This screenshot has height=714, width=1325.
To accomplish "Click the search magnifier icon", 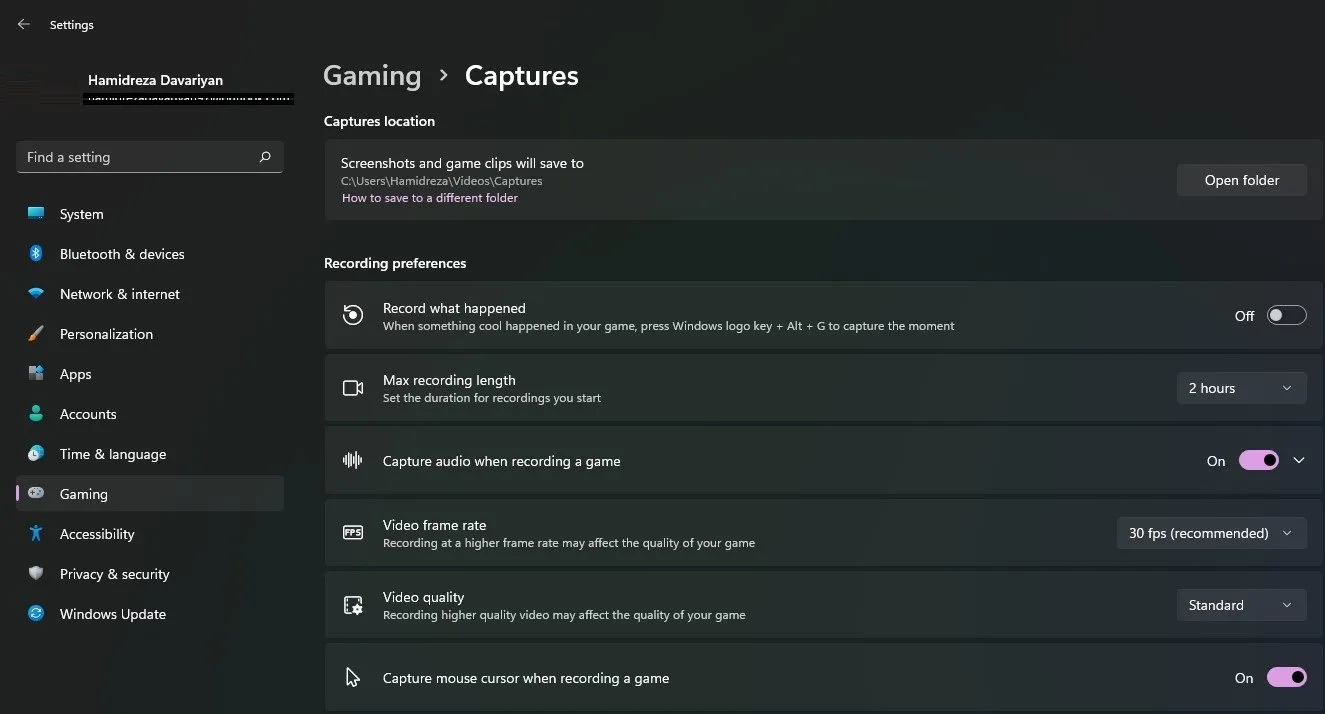I will 265,157.
